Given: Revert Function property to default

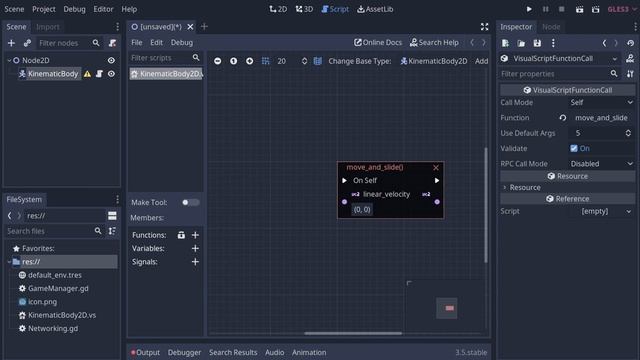Looking at the screenshot, I should [x=563, y=118].
